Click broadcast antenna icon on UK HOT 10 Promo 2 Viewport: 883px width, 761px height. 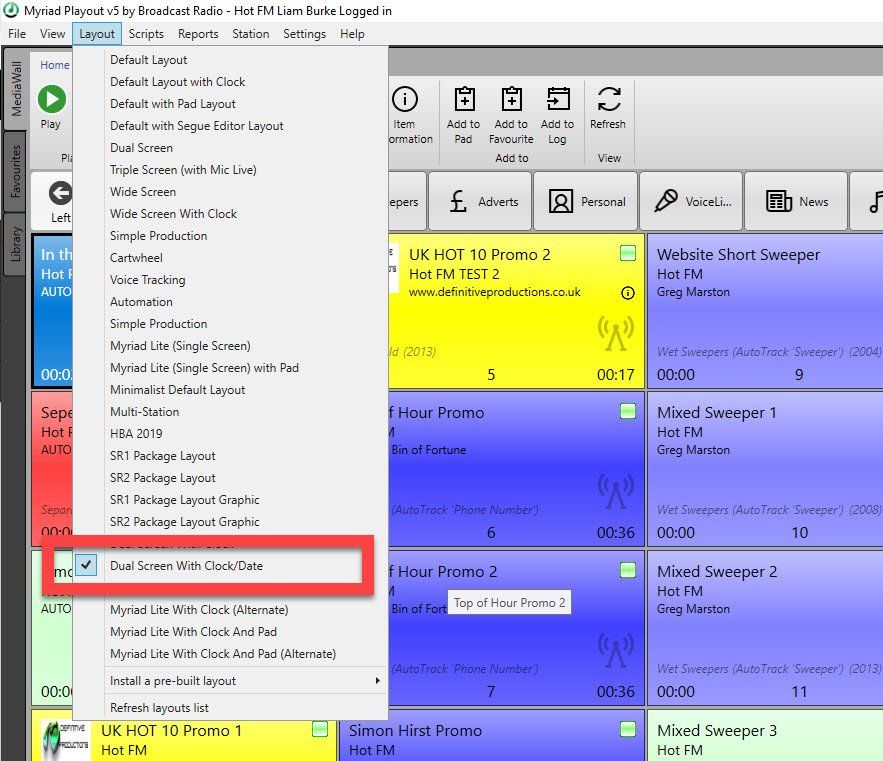pyautogui.click(x=616, y=333)
